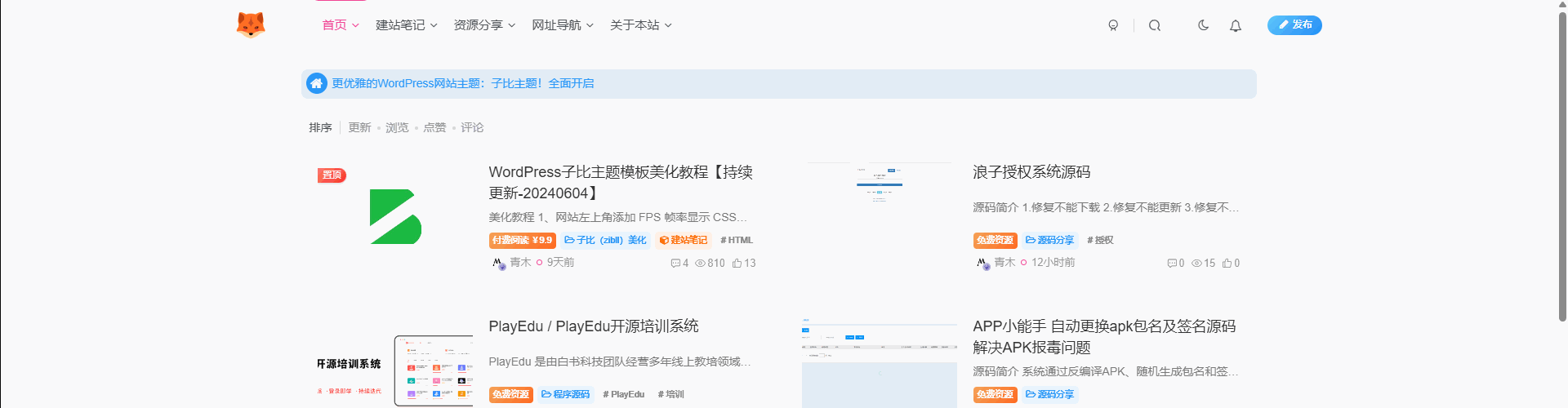Screen dimensions: 1568x408
Task: Open 源码分享 tag on 浪子授权系统源码
Action: point(1049,240)
